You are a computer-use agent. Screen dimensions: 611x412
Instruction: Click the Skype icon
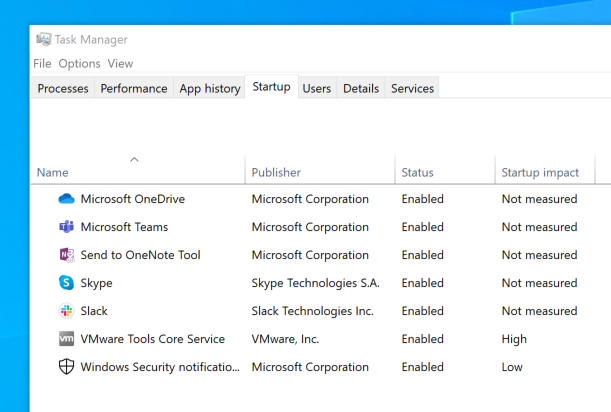[x=66, y=283]
